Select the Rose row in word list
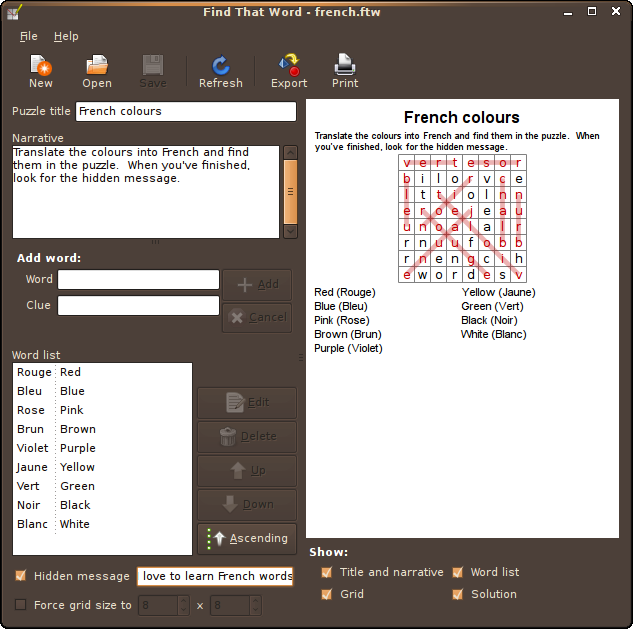The height and width of the screenshot is (629, 633). [x=103, y=410]
